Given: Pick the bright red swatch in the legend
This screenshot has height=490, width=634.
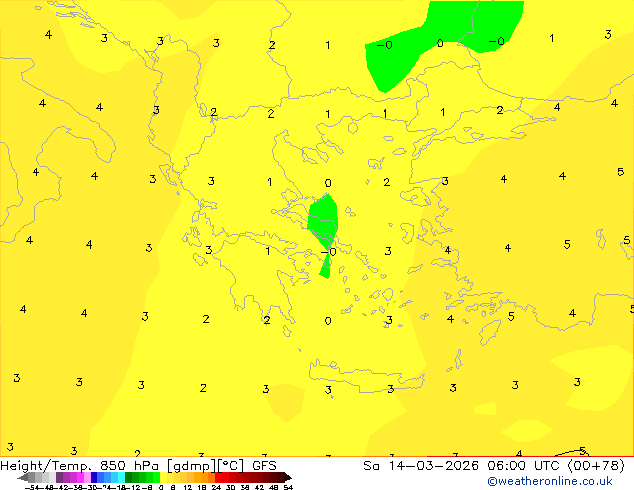Looking at the screenshot, I should pos(218,478).
